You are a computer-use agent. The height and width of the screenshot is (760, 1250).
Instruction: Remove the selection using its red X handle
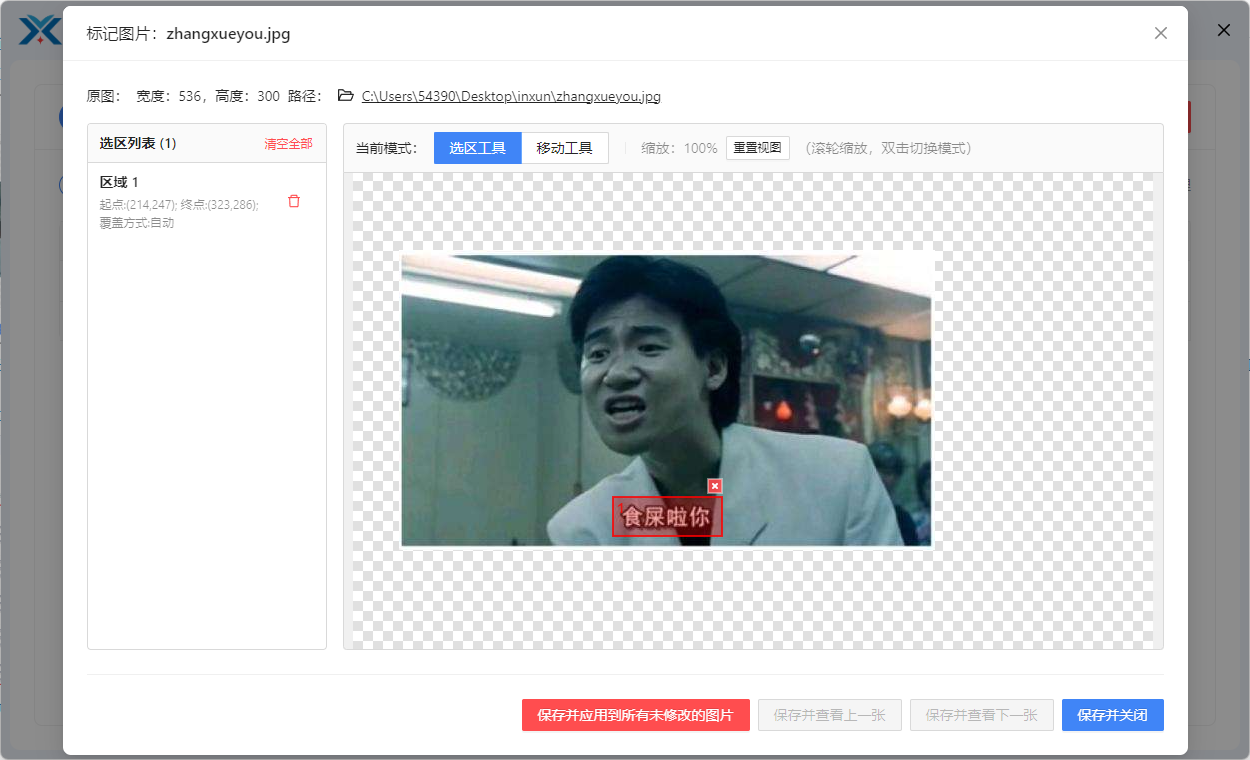click(x=714, y=486)
